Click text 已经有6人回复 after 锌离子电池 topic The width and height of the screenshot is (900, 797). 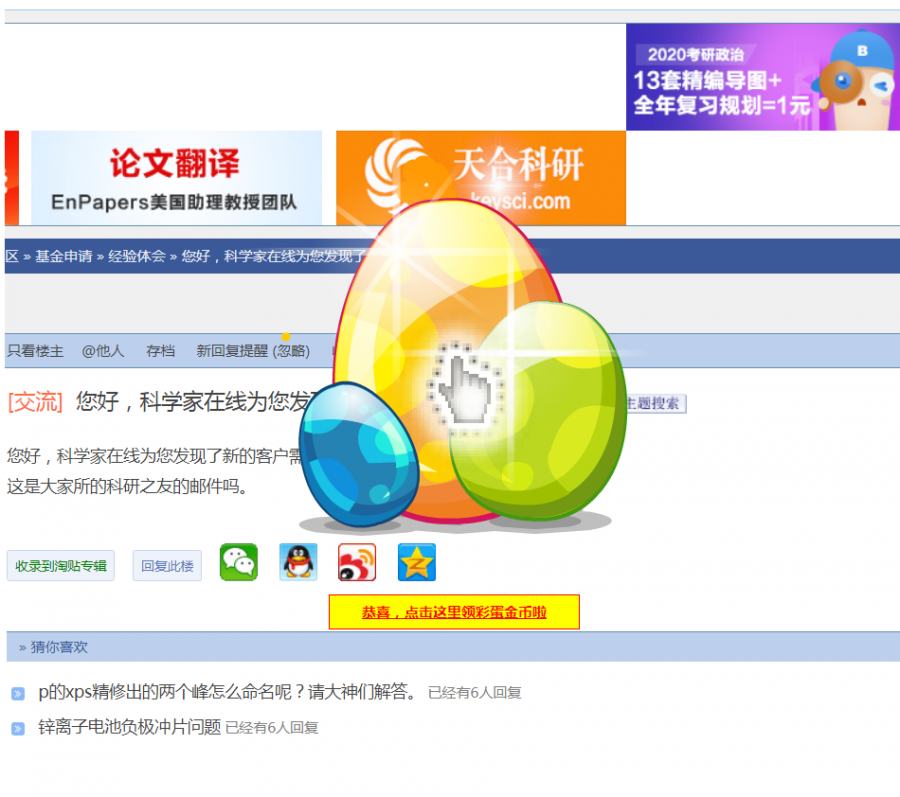click(272, 728)
